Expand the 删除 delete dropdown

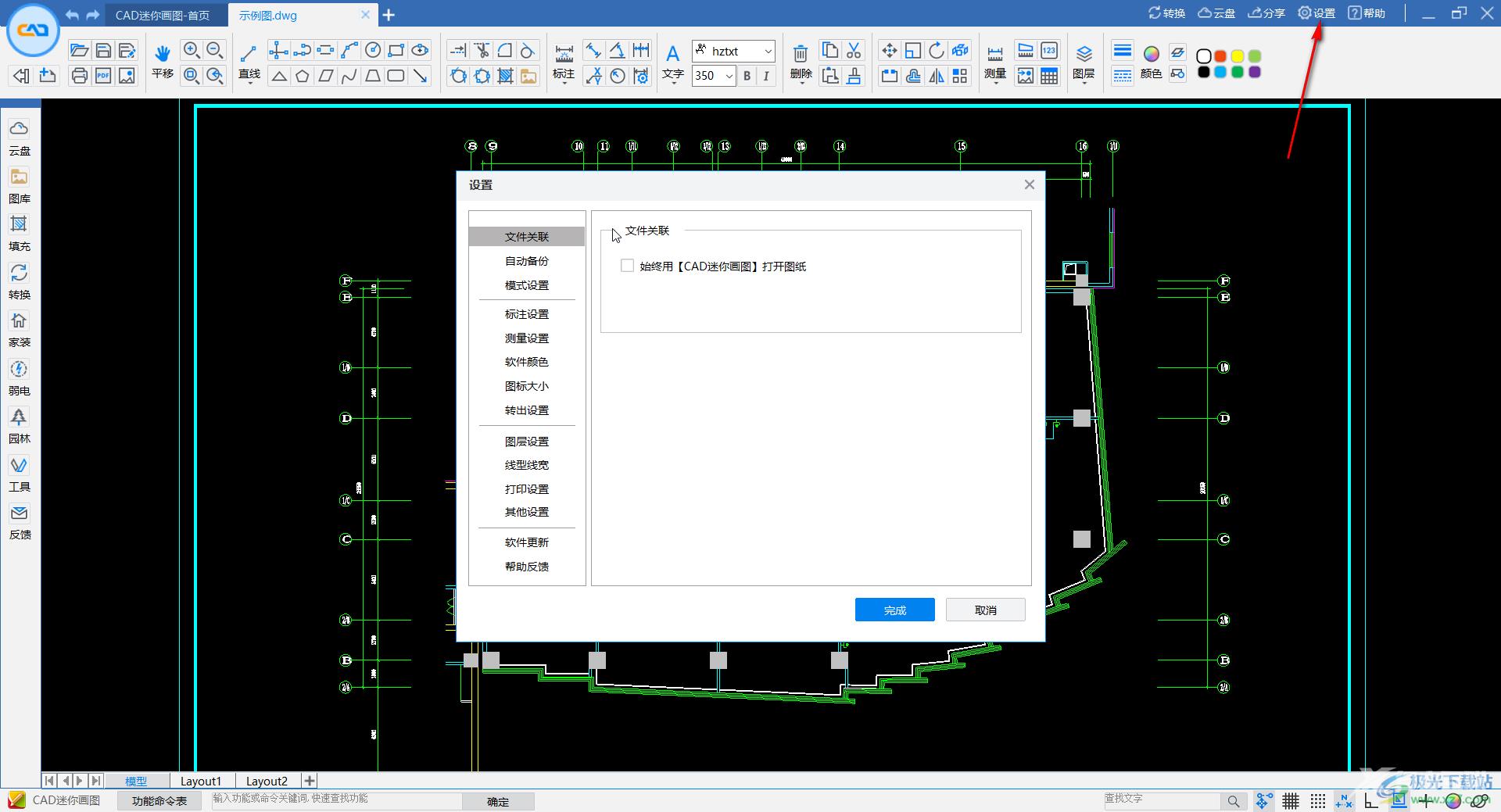pyautogui.click(x=801, y=82)
